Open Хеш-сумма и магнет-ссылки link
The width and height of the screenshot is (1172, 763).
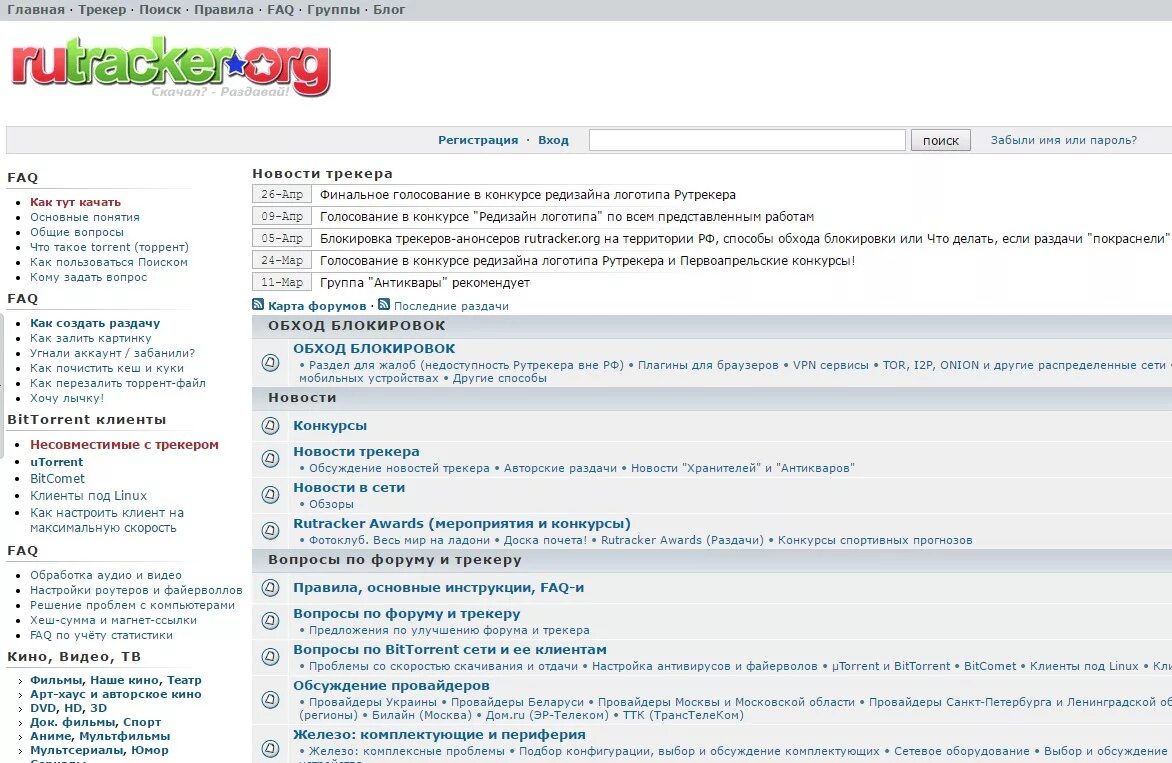coord(113,620)
